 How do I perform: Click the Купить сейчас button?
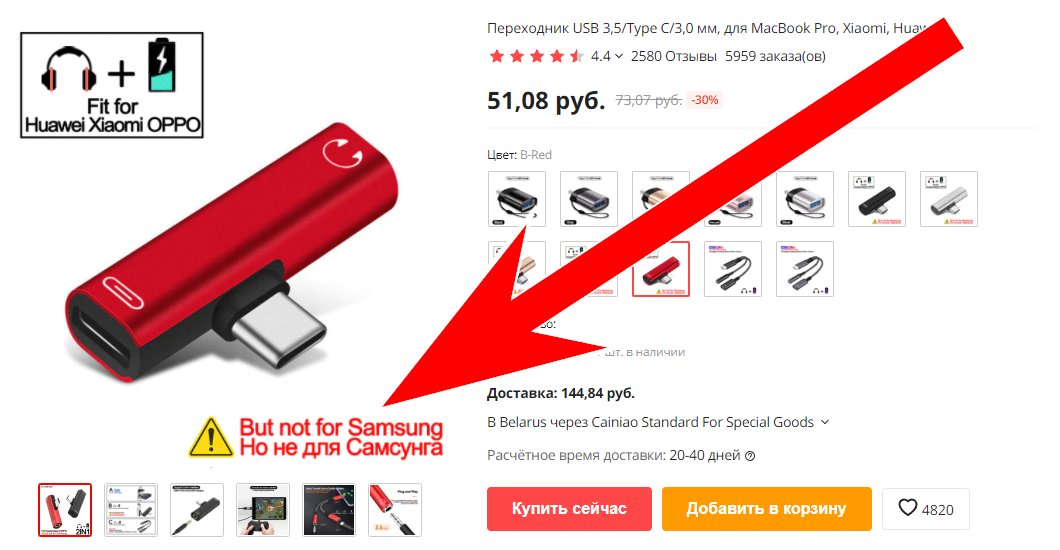569,509
